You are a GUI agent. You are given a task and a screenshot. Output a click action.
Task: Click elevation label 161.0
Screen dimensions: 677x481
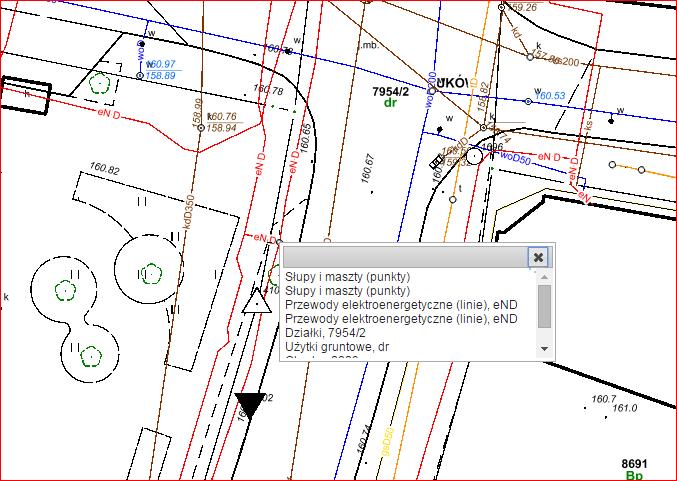click(x=624, y=408)
